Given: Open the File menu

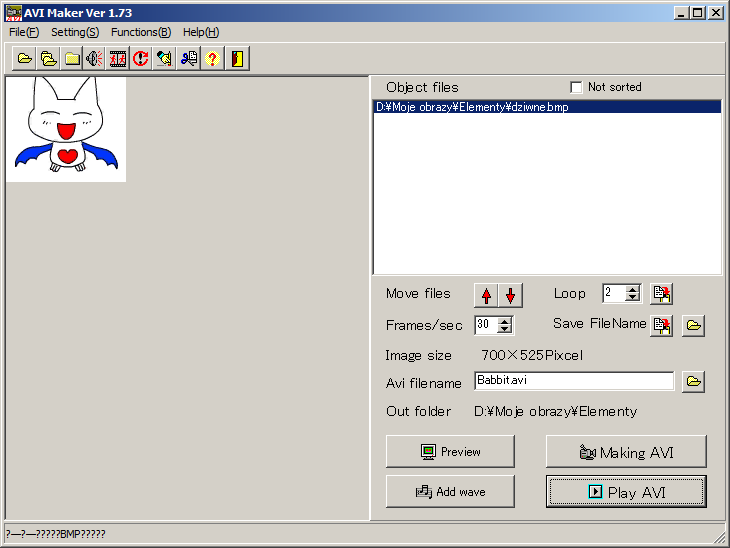Looking at the screenshot, I should 24,32.
